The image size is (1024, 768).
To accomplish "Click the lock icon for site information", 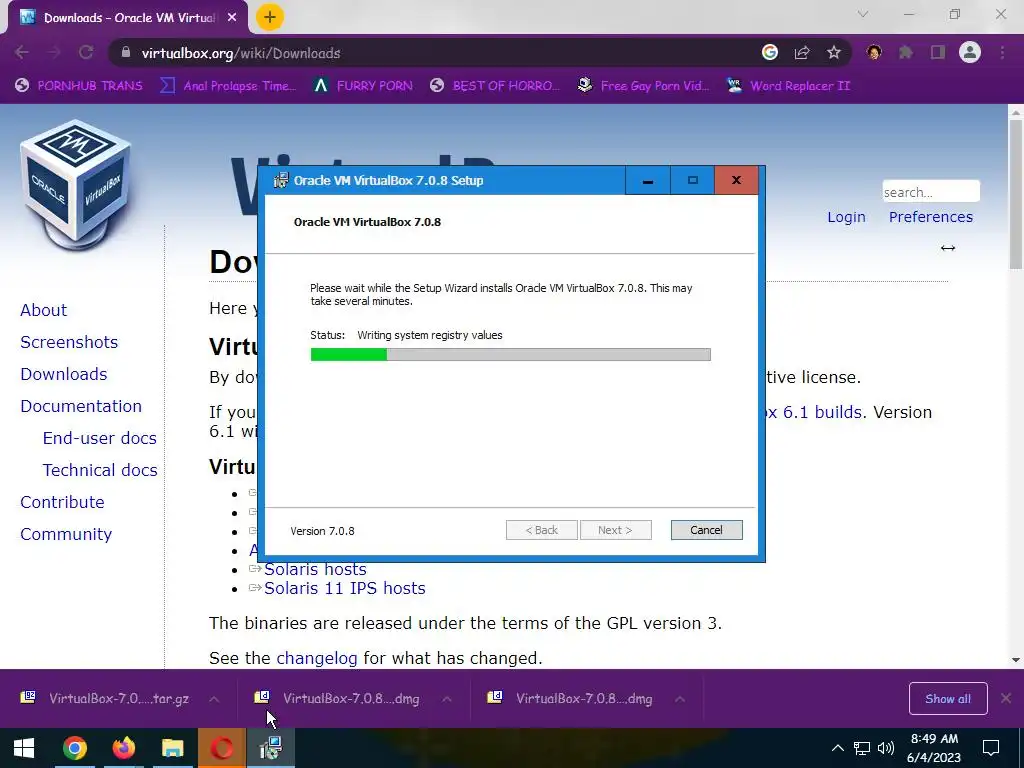I will pos(126,53).
